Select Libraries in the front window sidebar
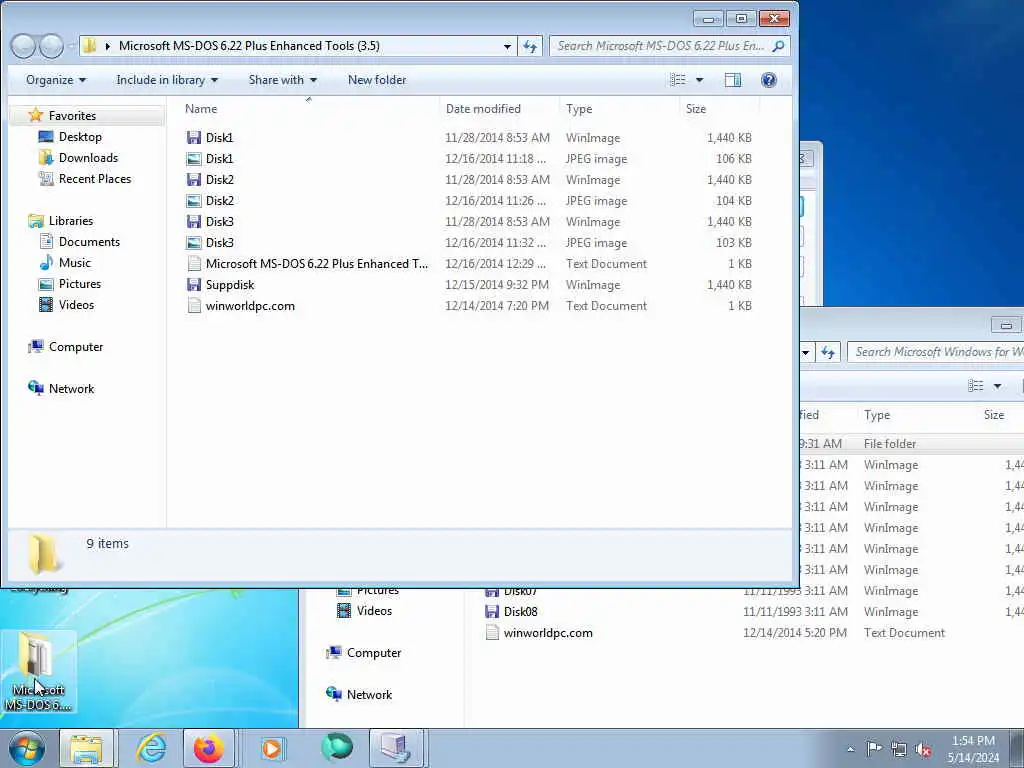The height and width of the screenshot is (768, 1024). 71,221
